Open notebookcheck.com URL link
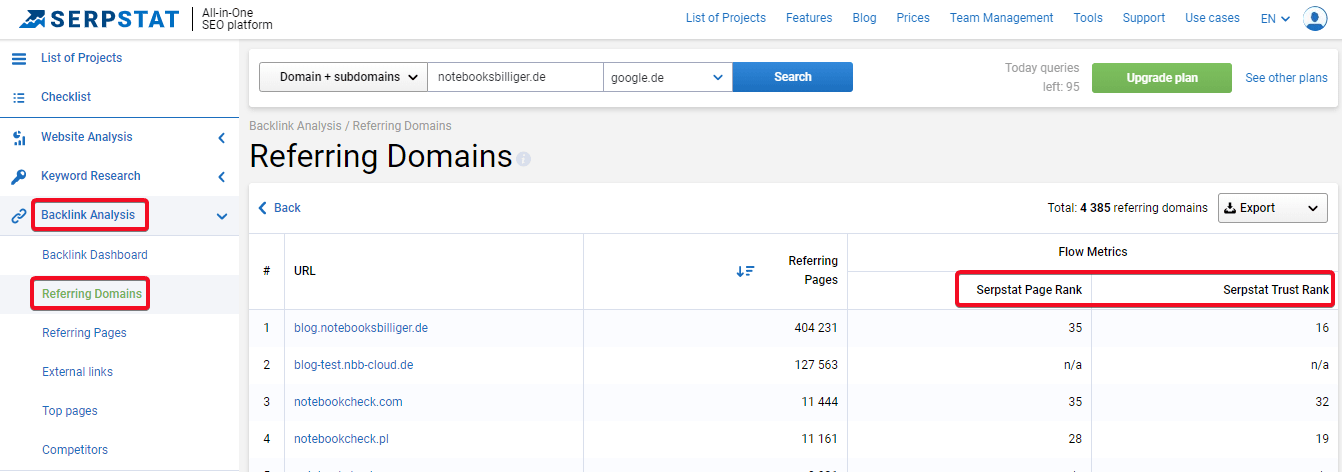The width and height of the screenshot is (1342, 472). tap(348, 402)
